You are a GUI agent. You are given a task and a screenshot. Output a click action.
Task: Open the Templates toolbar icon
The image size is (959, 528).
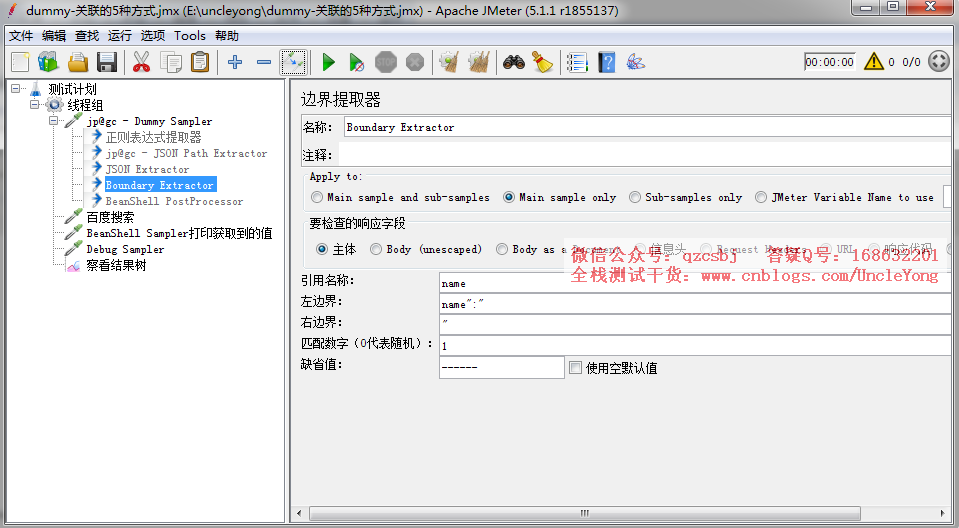48,62
